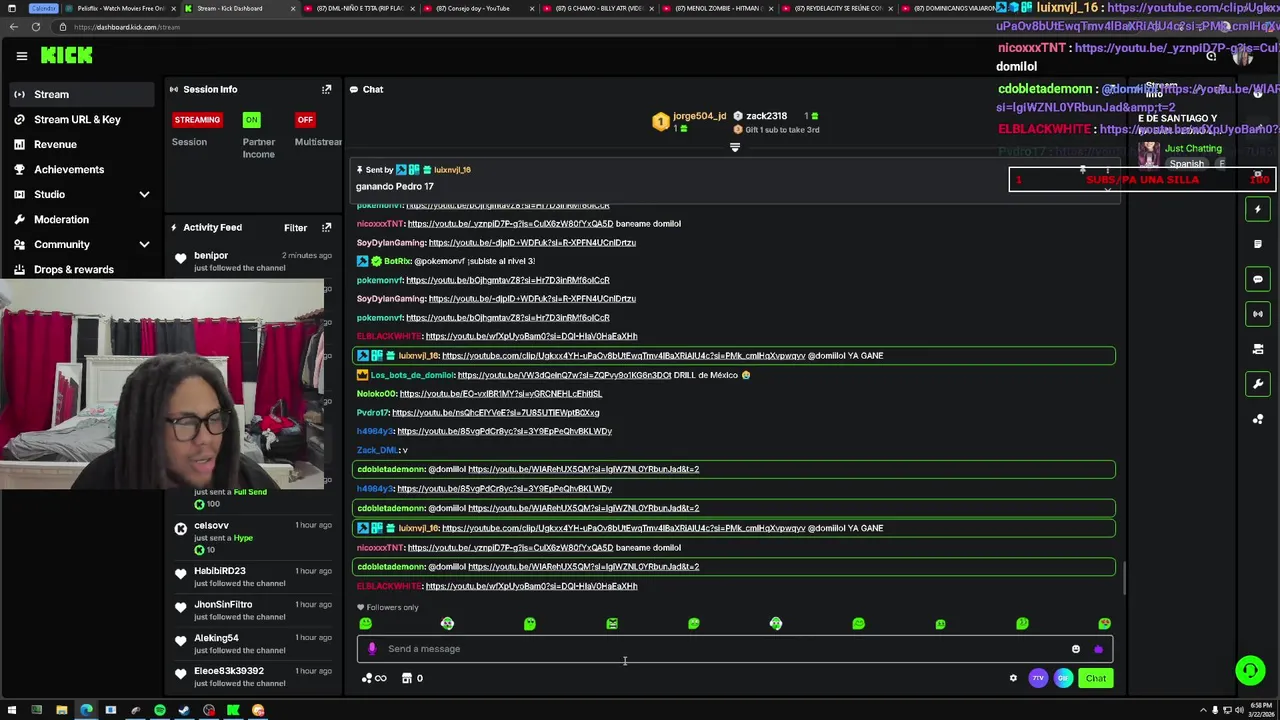Pop out the Activity Feed panel

tap(326, 228)
